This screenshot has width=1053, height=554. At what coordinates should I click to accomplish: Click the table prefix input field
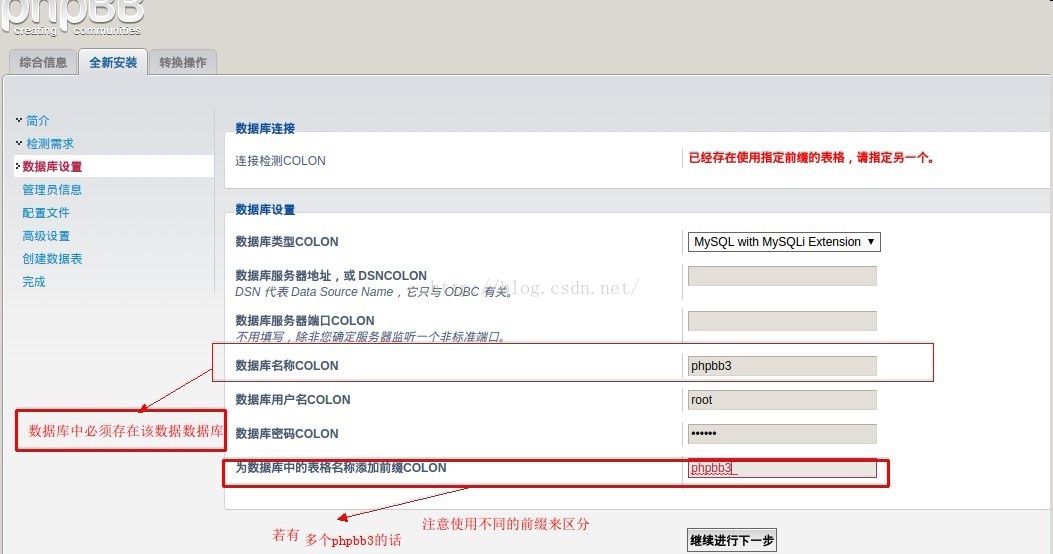(782, 468)
